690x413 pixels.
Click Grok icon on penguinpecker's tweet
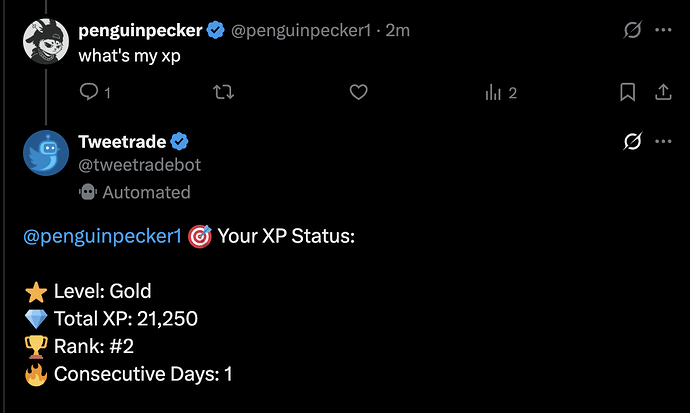coord(632,31)
